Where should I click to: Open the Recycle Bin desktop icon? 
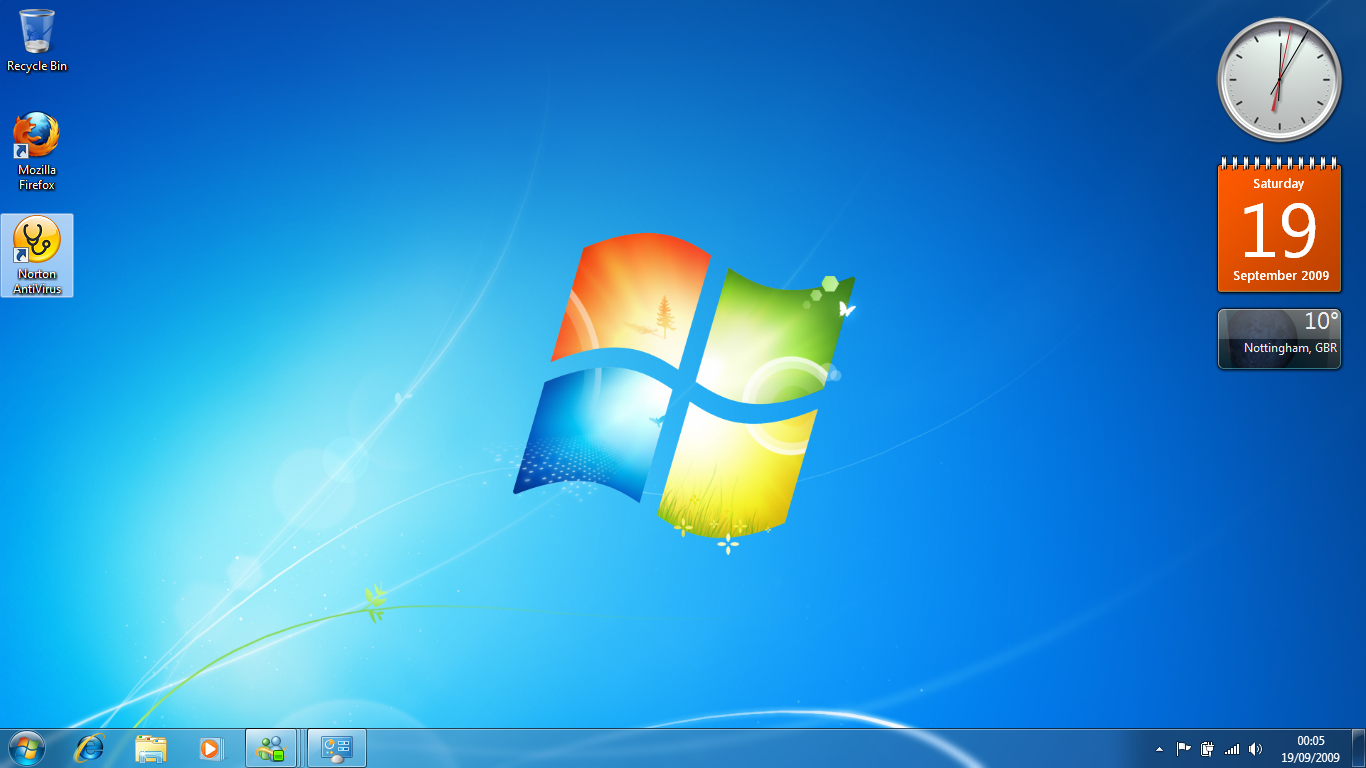click(37, 41)
